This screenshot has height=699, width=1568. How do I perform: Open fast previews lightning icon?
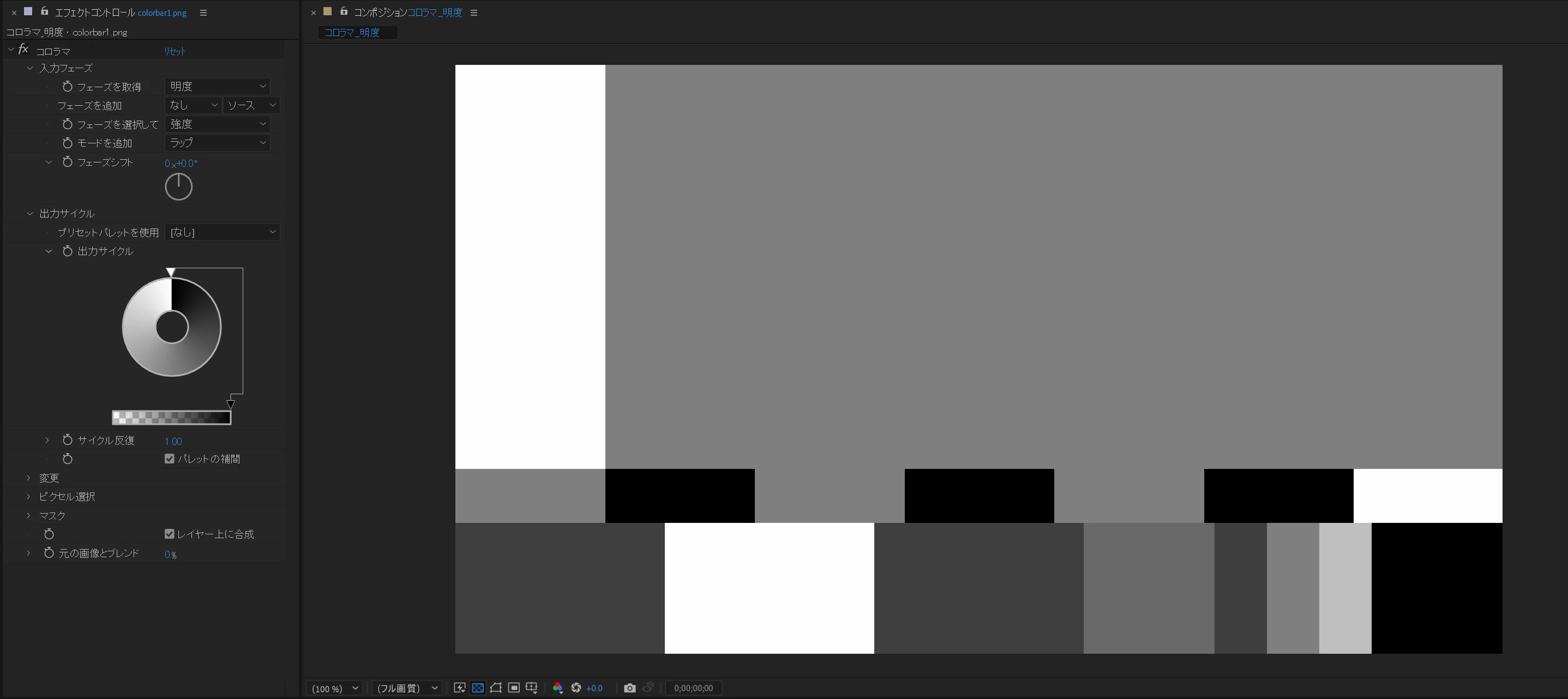coord(460,688)
